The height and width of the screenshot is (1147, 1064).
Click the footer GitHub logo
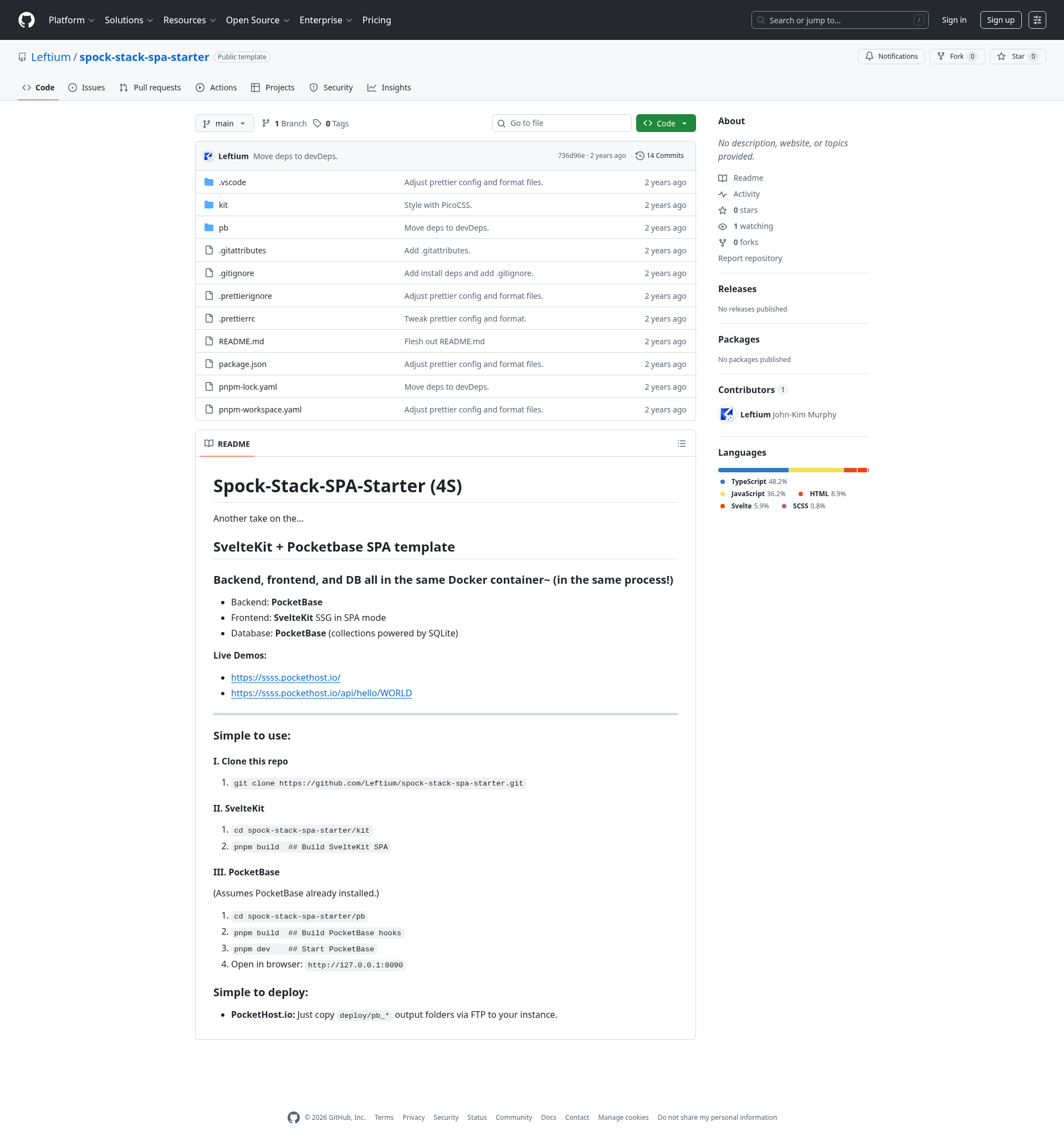[x=294, y=1117]
